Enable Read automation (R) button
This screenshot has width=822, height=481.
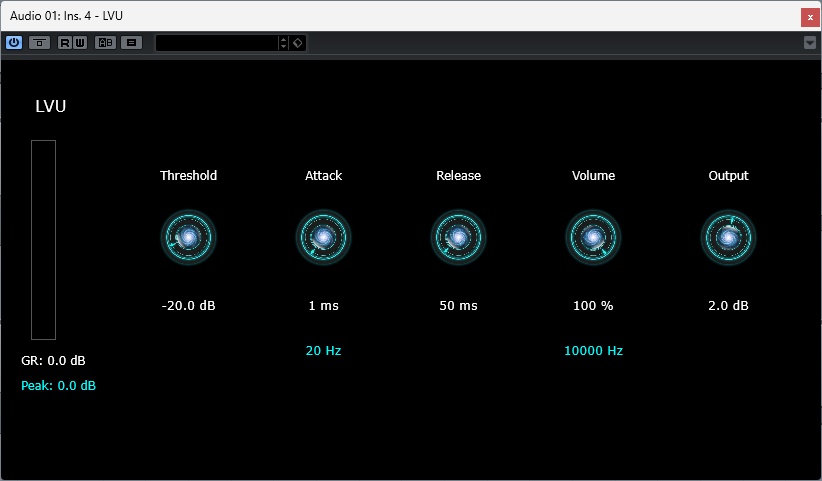pyautogui.click(x=64, y=42)
